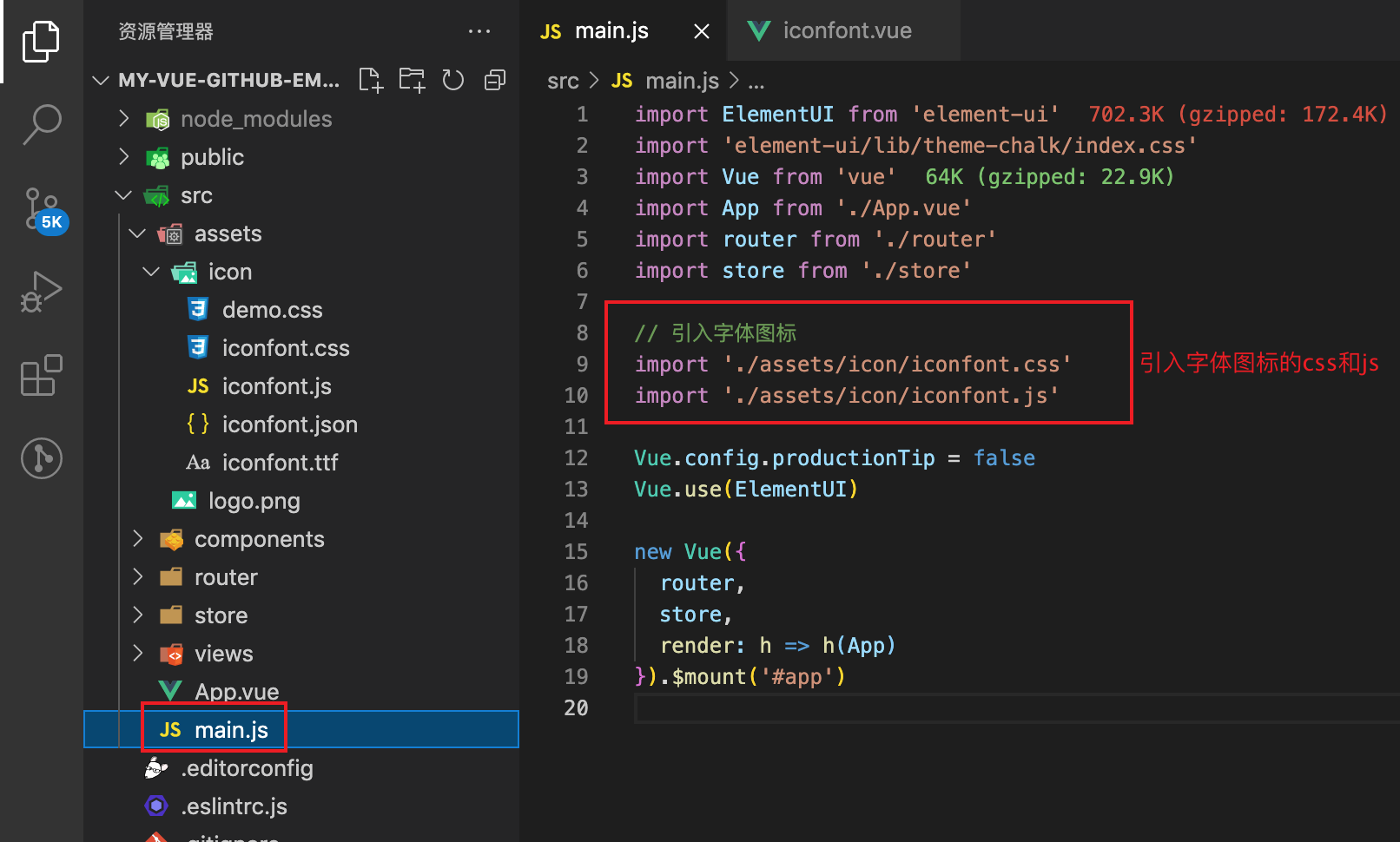Open iconfont.js in the file tree
Screen dimensions: 1400x842
pyautogui.click(x=277, y=386)
